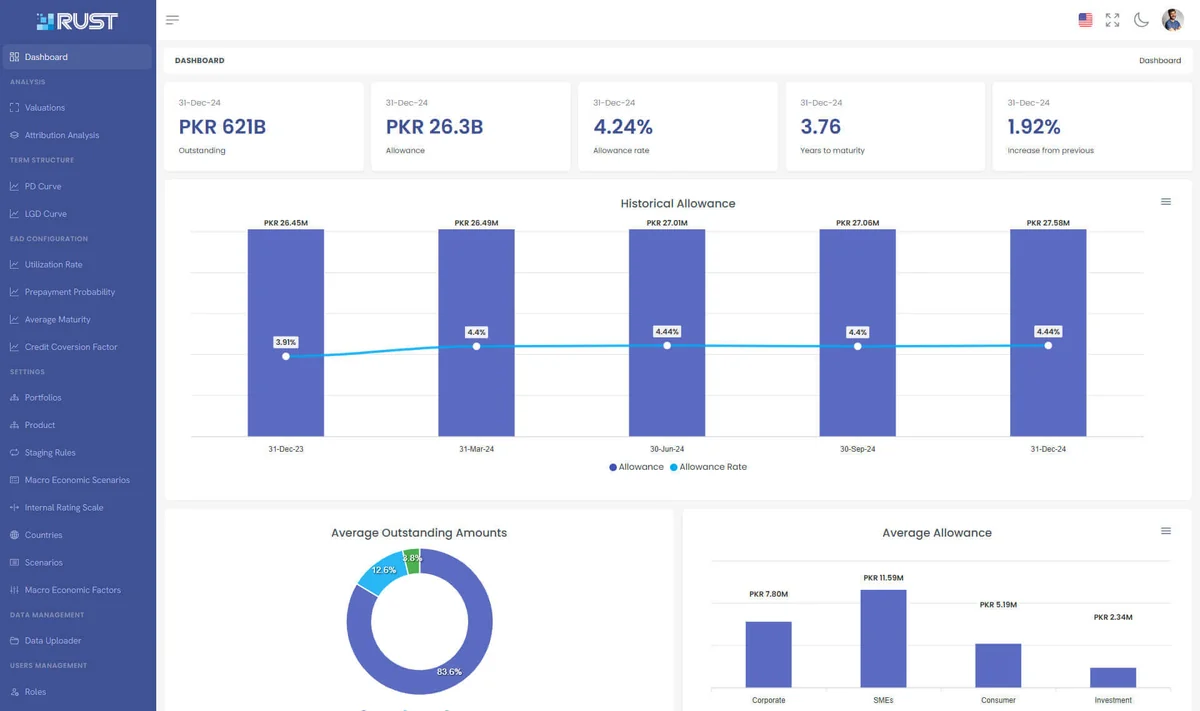Click the LGD Curve chart icon
Image resolution: width=1200 pixels, height=711 pixels.
(x=14, y=214)
